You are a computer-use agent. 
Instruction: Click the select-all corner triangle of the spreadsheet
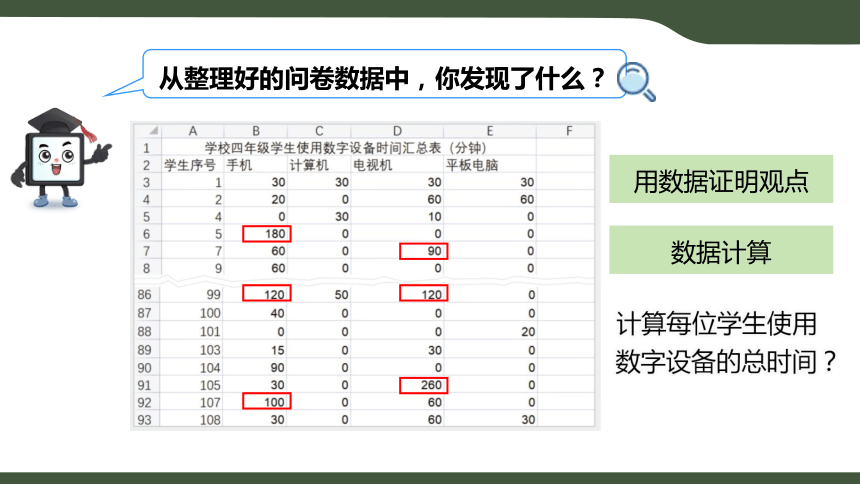(x=153, y=131)
